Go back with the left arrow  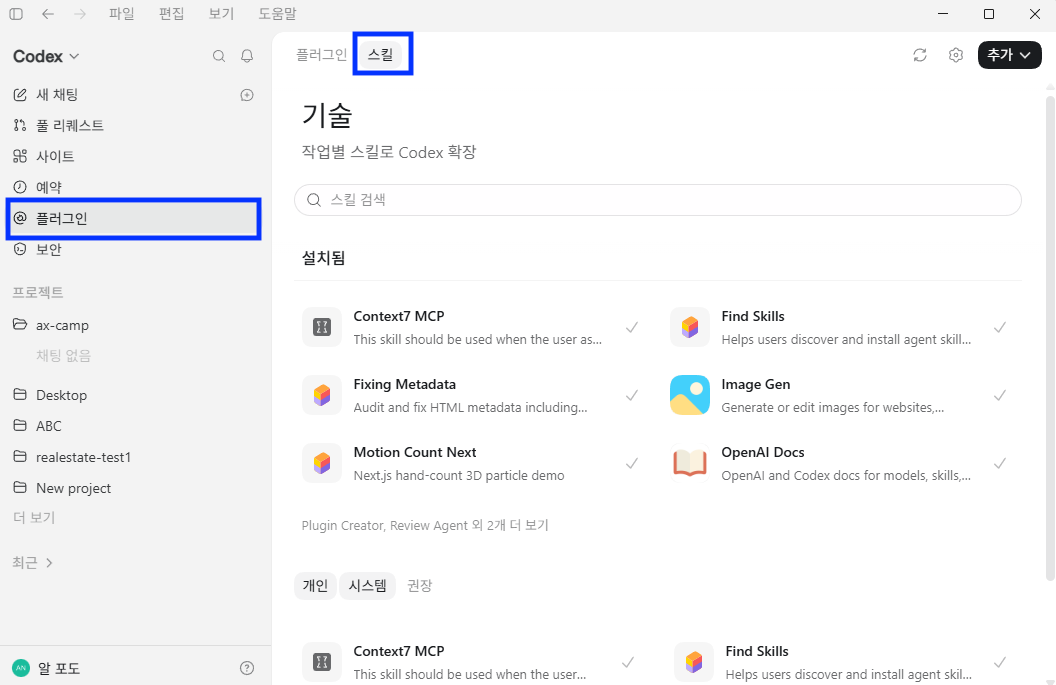click(x=48, y=14)
